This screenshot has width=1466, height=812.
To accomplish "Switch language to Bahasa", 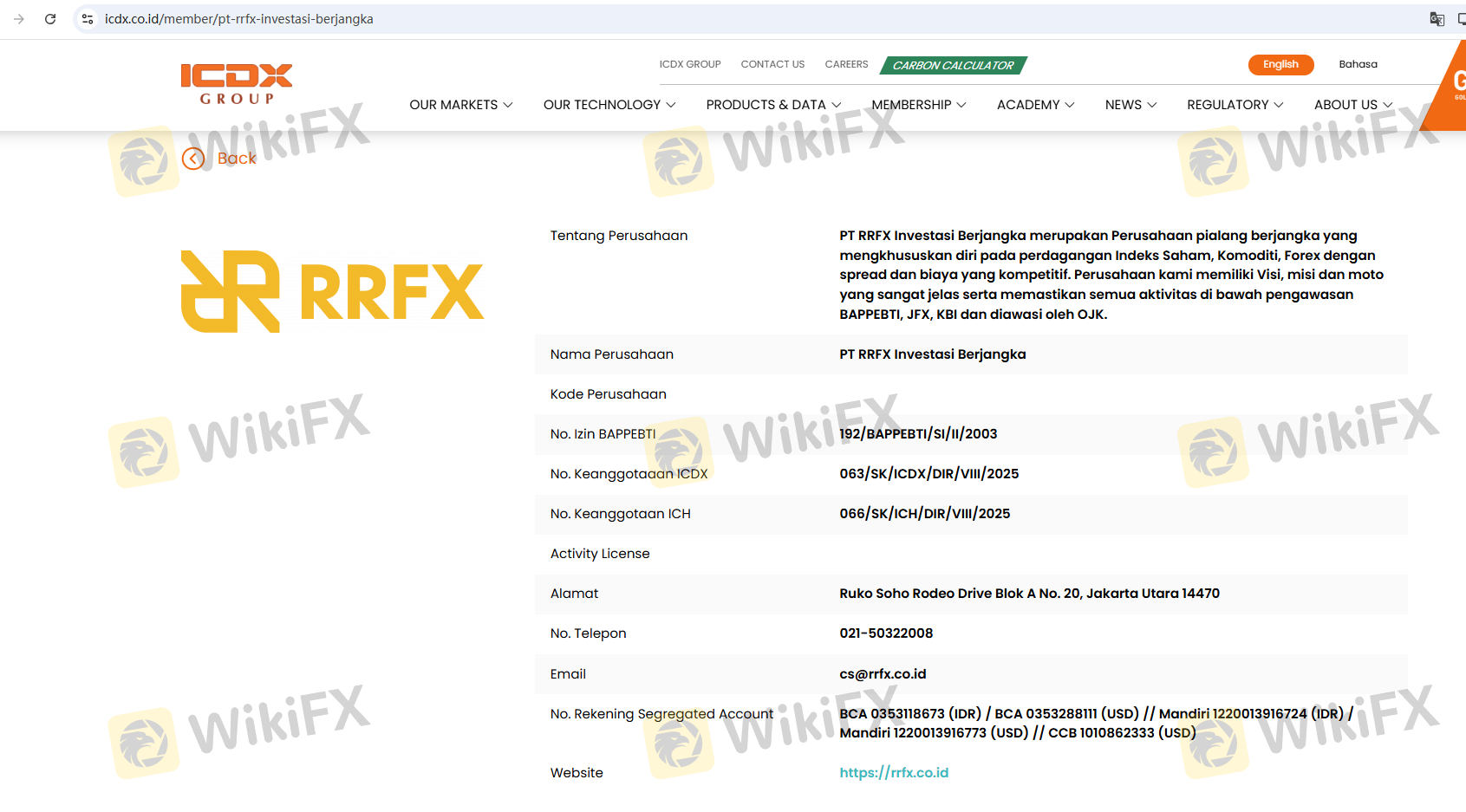I will 1358,64.
